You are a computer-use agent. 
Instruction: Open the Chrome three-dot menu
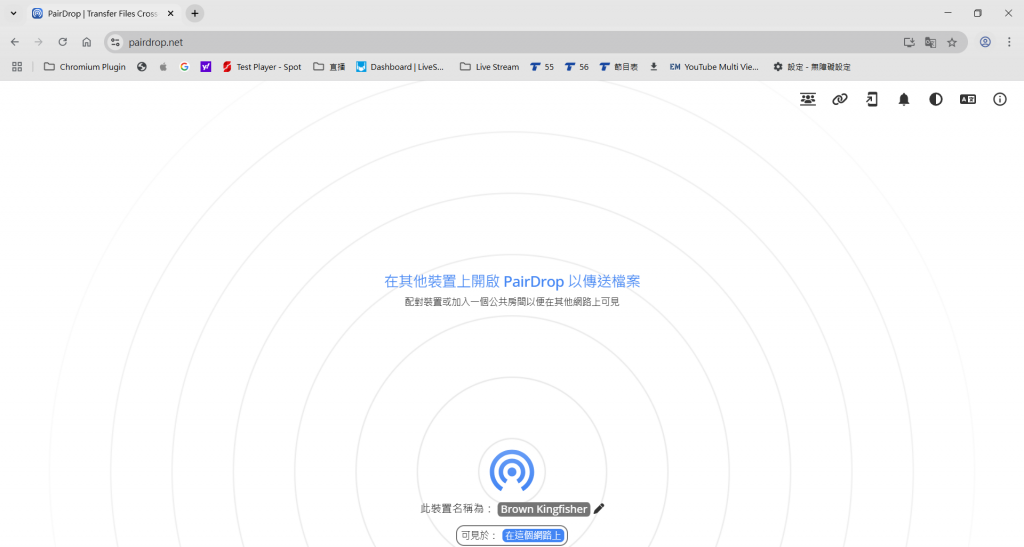(x=1009, y=42)
